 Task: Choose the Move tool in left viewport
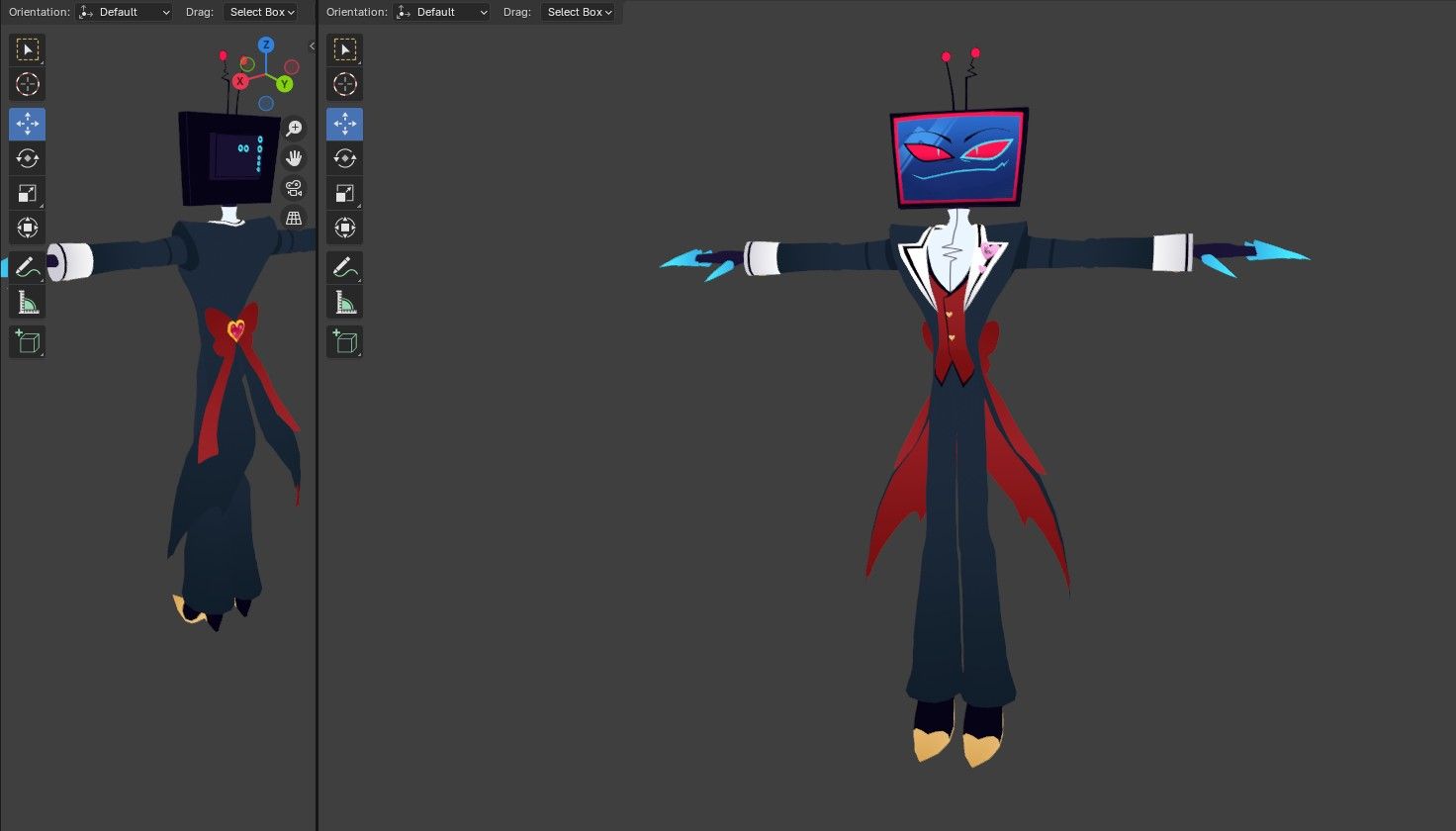28,124
